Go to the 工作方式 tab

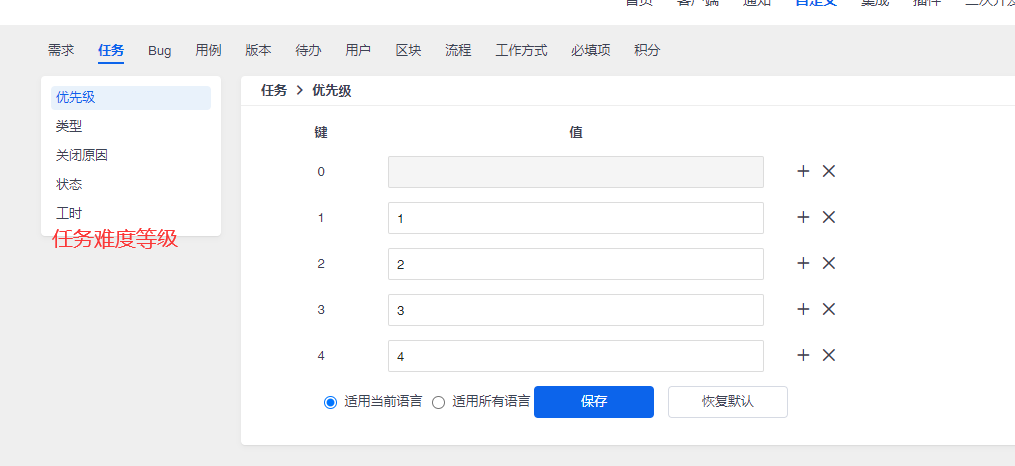[521, 50]
